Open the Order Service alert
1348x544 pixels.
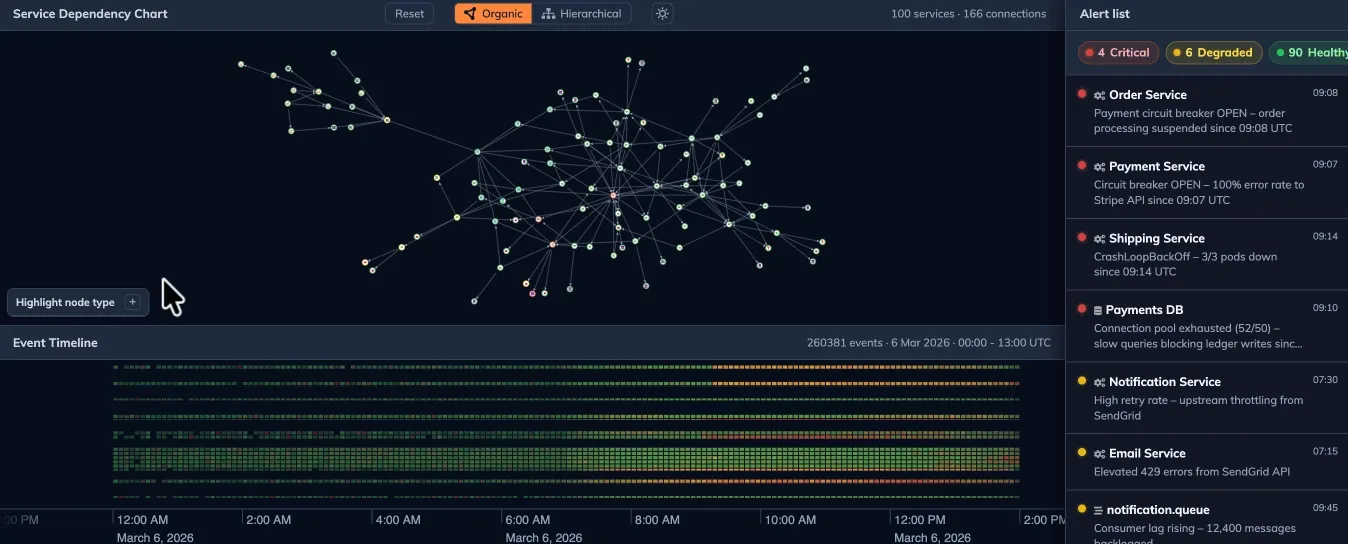coord(1207,111)
